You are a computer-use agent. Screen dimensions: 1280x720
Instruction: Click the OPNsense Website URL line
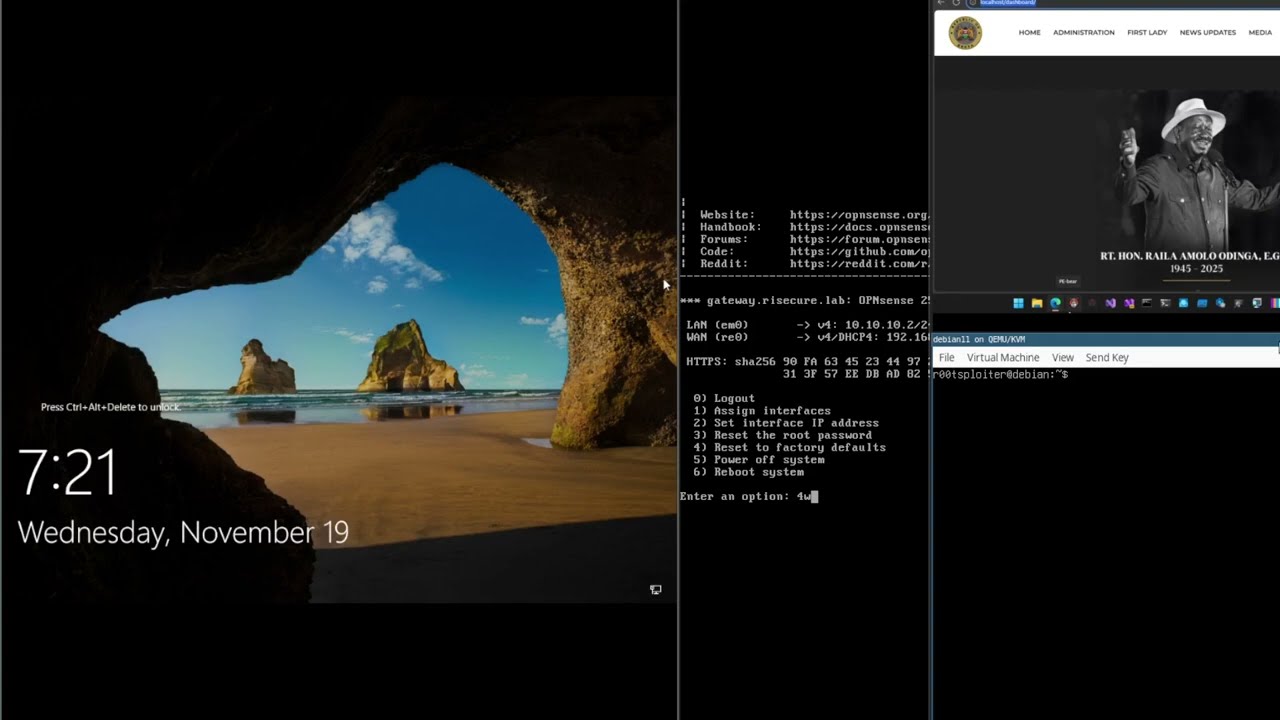[814, 215]
